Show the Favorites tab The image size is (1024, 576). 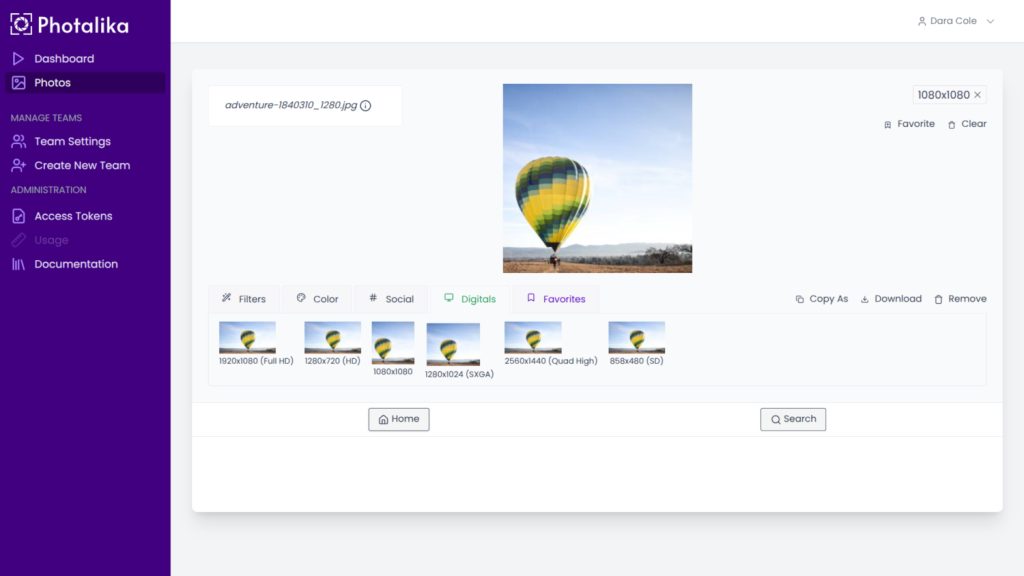coord(556,299)
